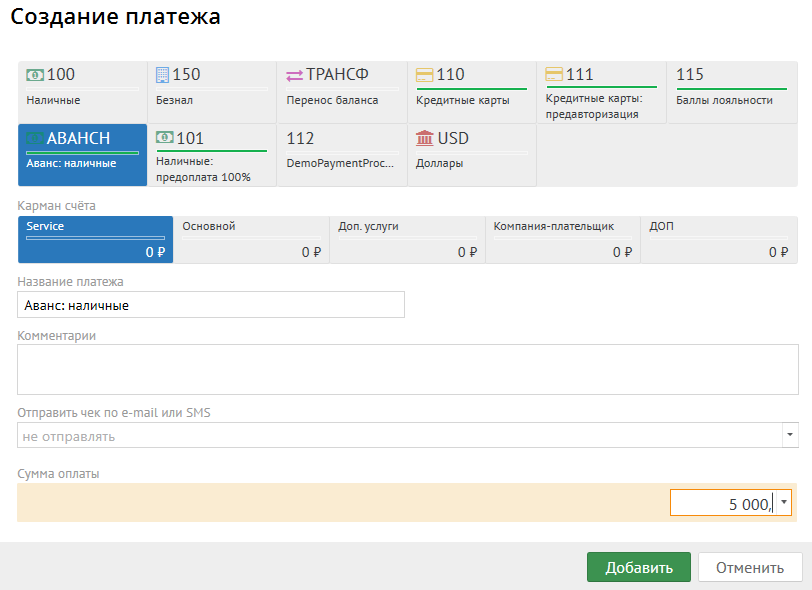Image resolution: width=812 pixels, height=590 pixels.
Task: Open the ДОП account pocket
Action: 719,240
